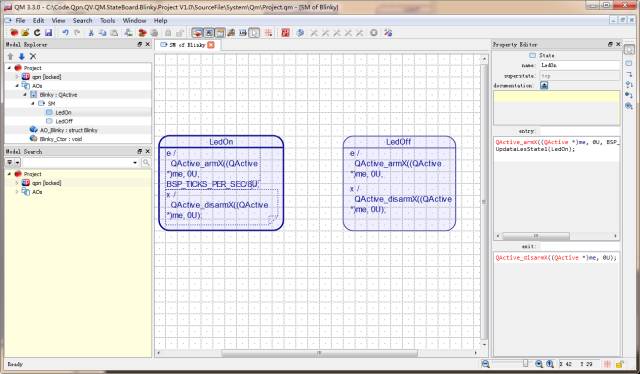Save the model with the floppy disk icon
Viewport: 640px width, 374px height.
click(x=48, y=33)
